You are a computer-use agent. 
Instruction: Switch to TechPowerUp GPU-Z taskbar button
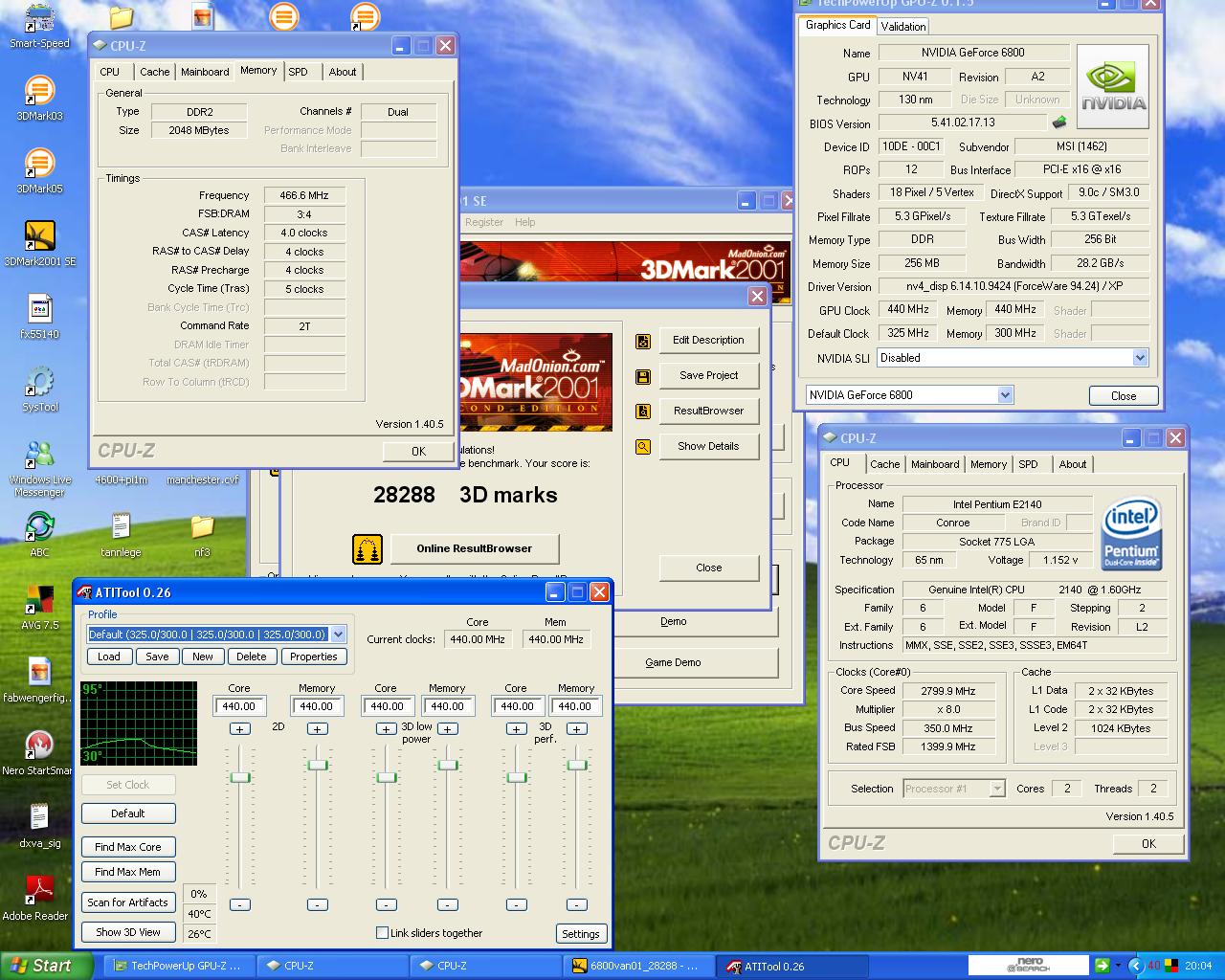[179, 966]
